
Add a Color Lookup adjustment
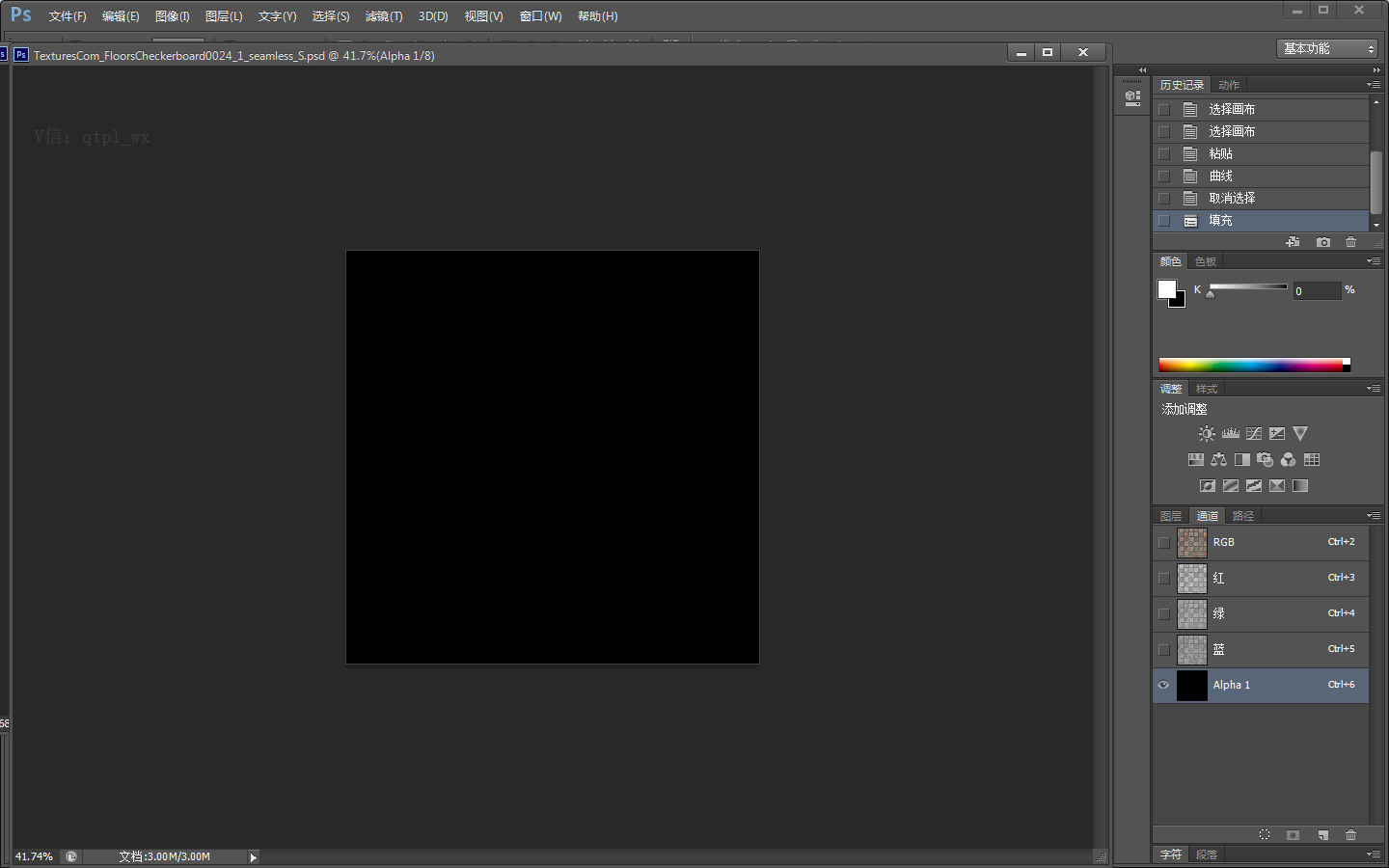click(x=1312, y=460)
